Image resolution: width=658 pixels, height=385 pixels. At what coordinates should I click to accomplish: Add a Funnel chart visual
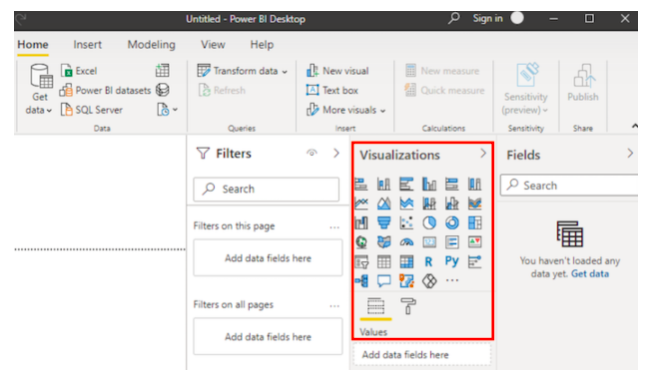point(384,223)
